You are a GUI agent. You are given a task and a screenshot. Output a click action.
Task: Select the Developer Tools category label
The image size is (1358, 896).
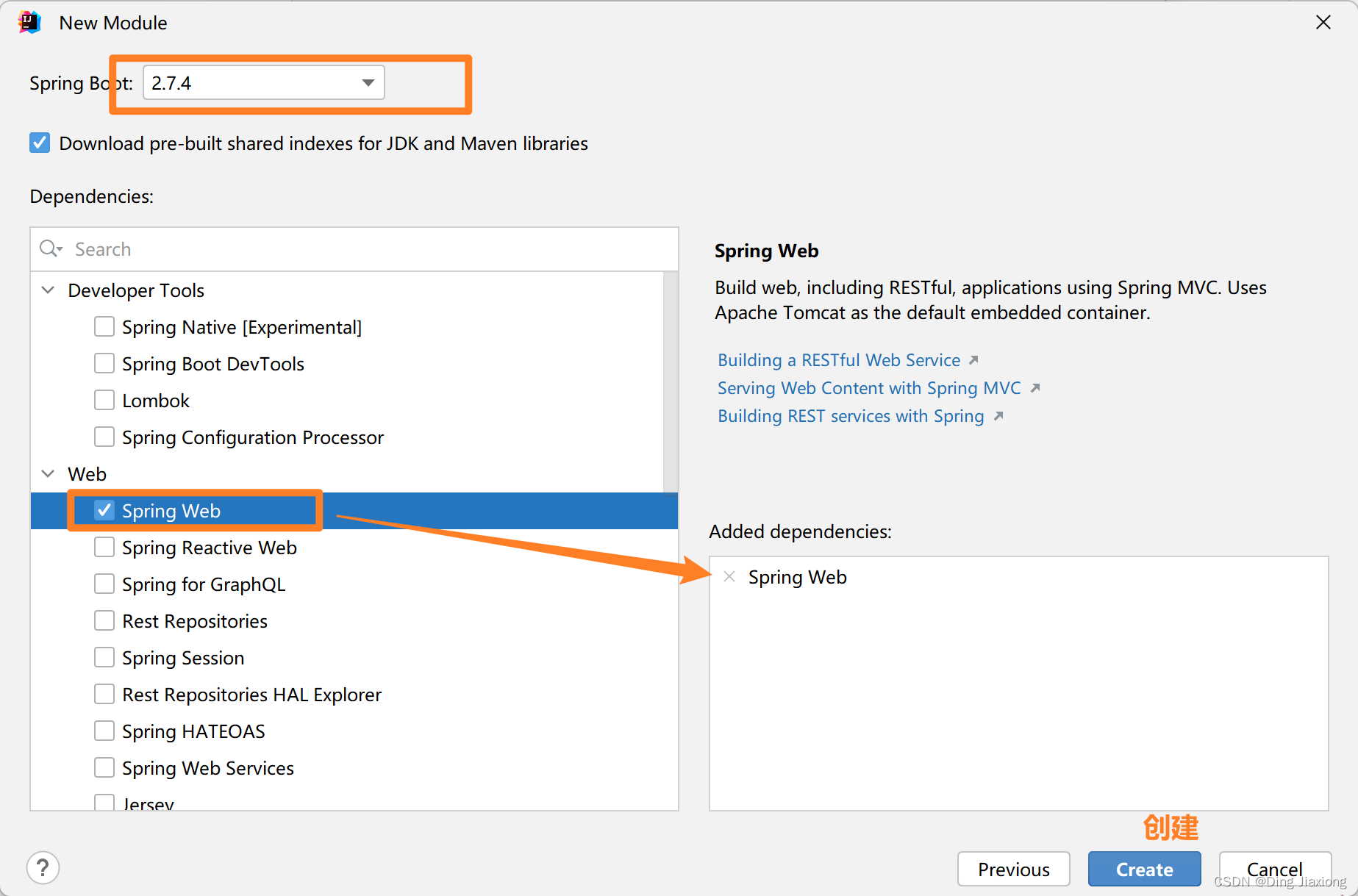(x=136, y=290)
